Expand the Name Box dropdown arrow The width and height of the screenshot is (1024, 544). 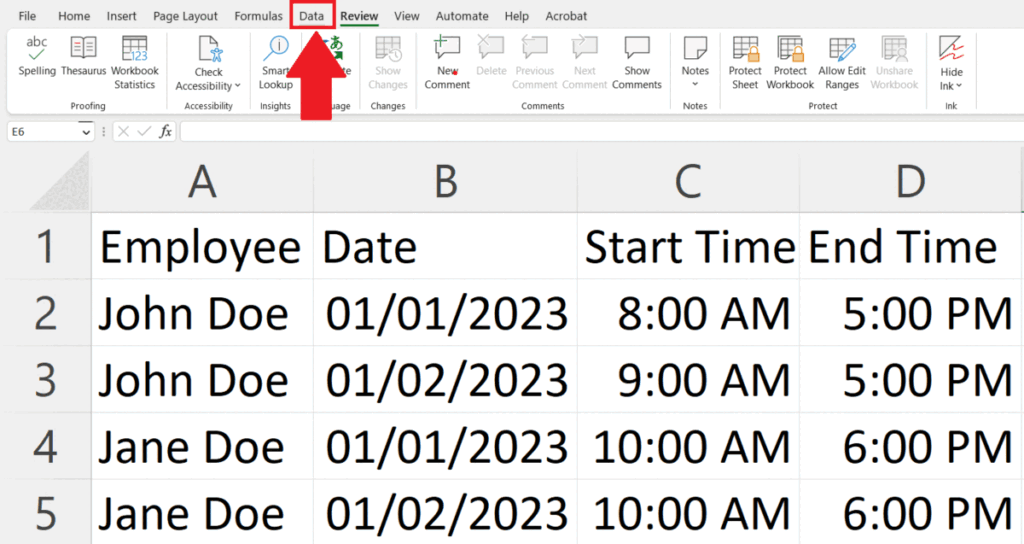click(x=87, y=132)
